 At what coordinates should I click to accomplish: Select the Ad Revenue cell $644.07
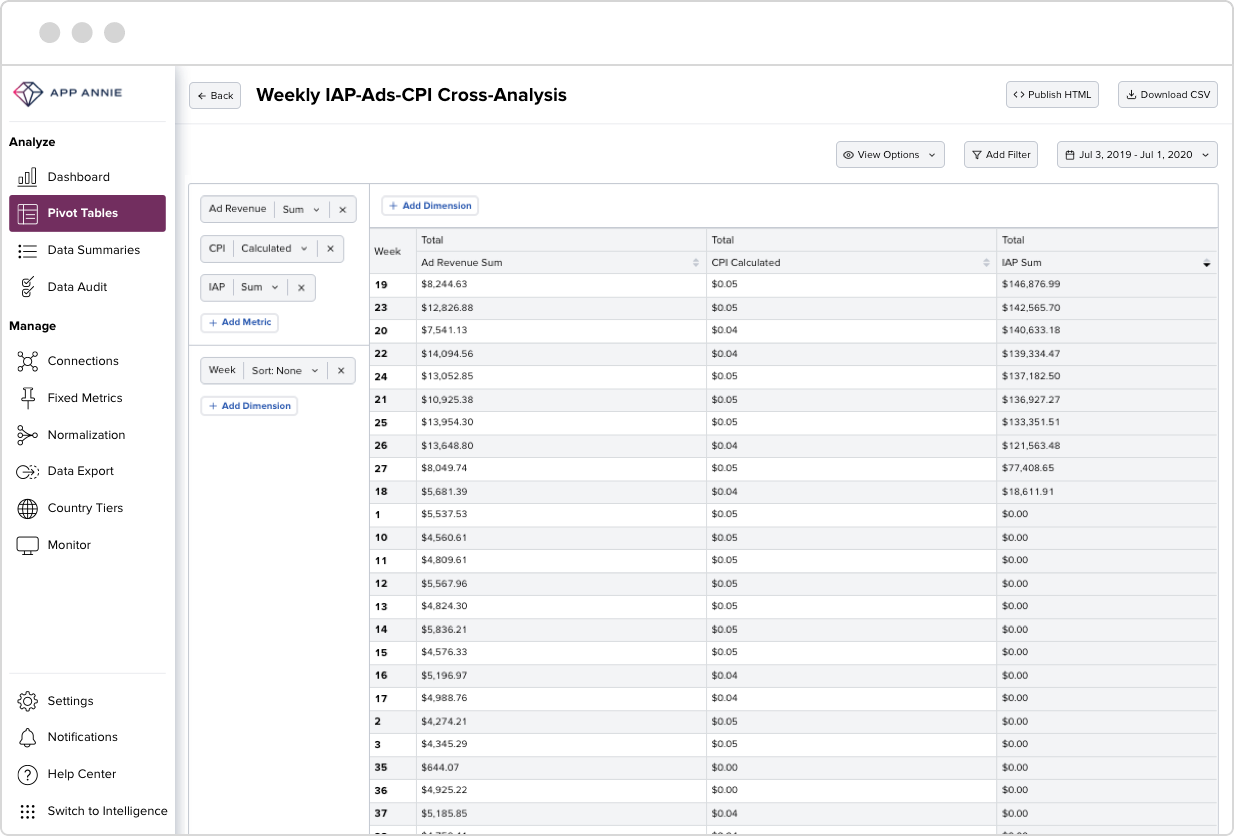(561, 768)
